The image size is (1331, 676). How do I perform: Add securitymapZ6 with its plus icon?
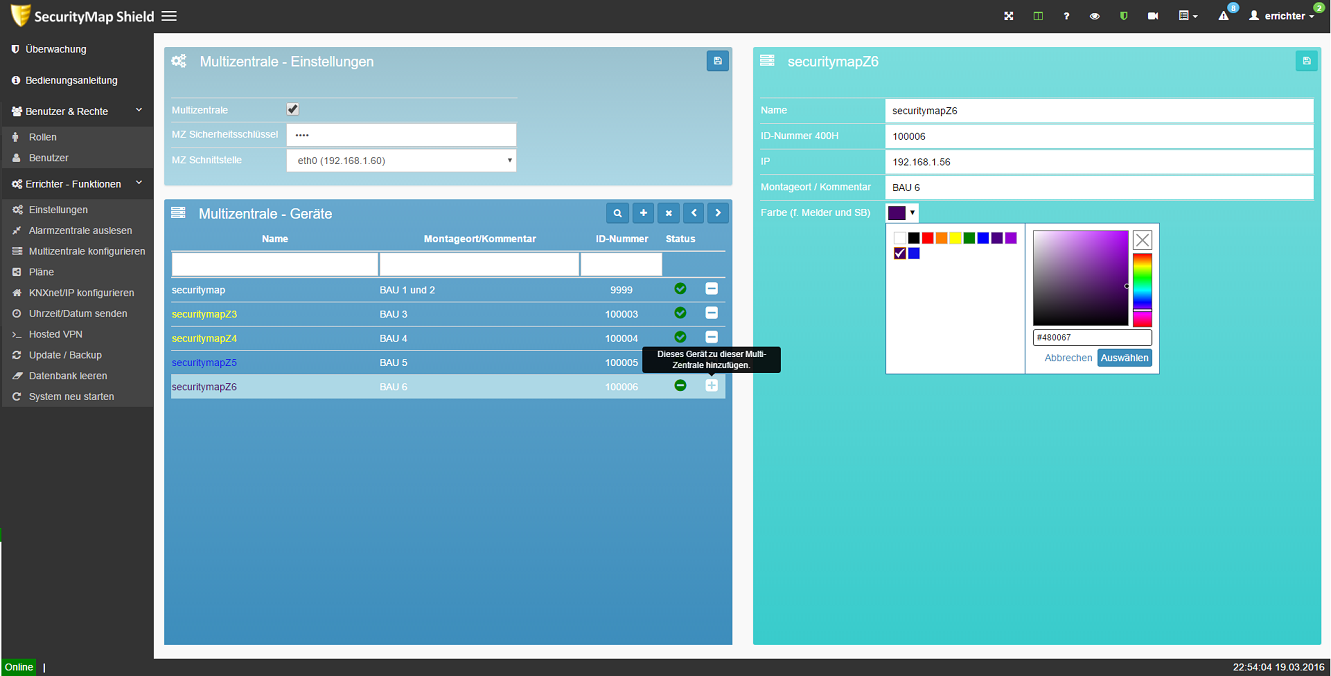(x=711, y=386)
